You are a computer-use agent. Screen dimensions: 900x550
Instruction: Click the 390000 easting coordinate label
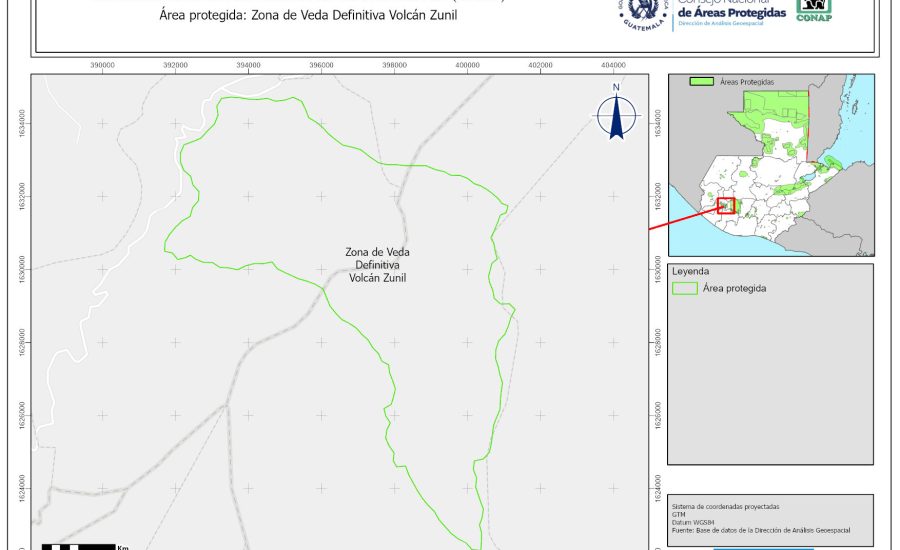pyautogui.click(x=102, y=65)
